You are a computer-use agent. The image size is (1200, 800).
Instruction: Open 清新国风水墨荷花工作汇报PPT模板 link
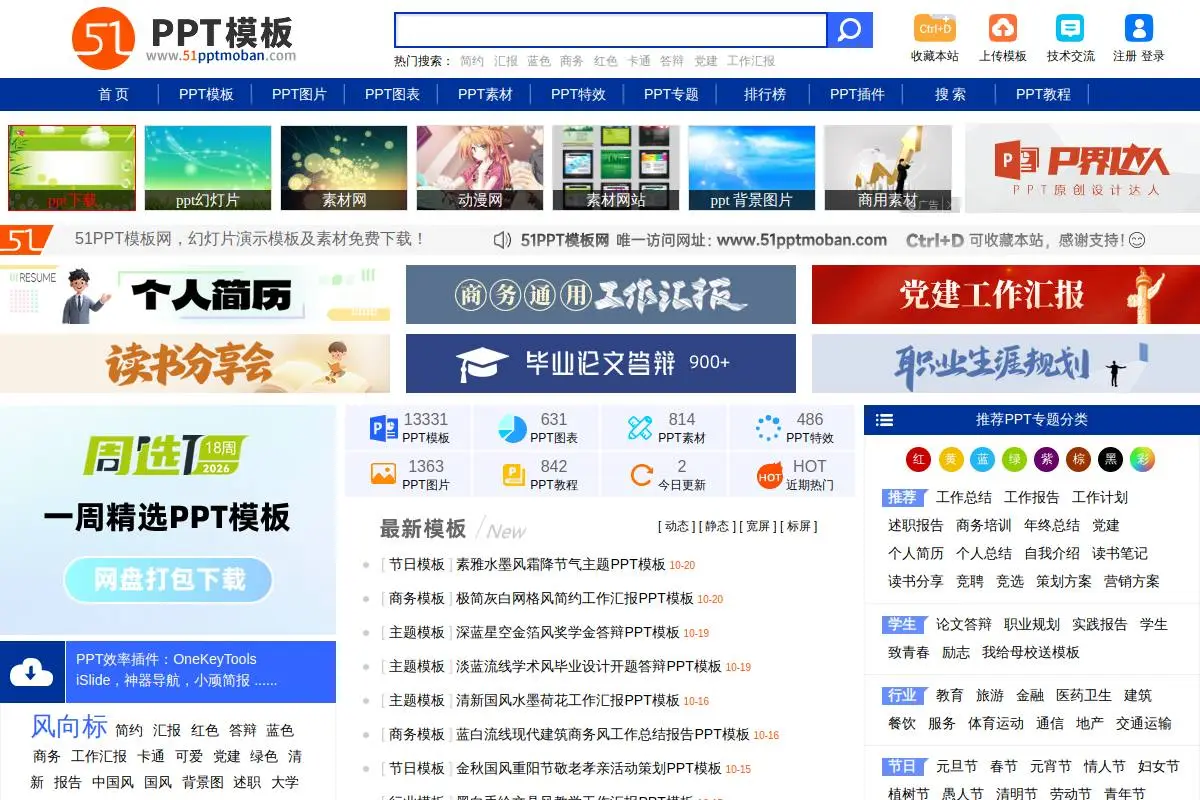568,700
